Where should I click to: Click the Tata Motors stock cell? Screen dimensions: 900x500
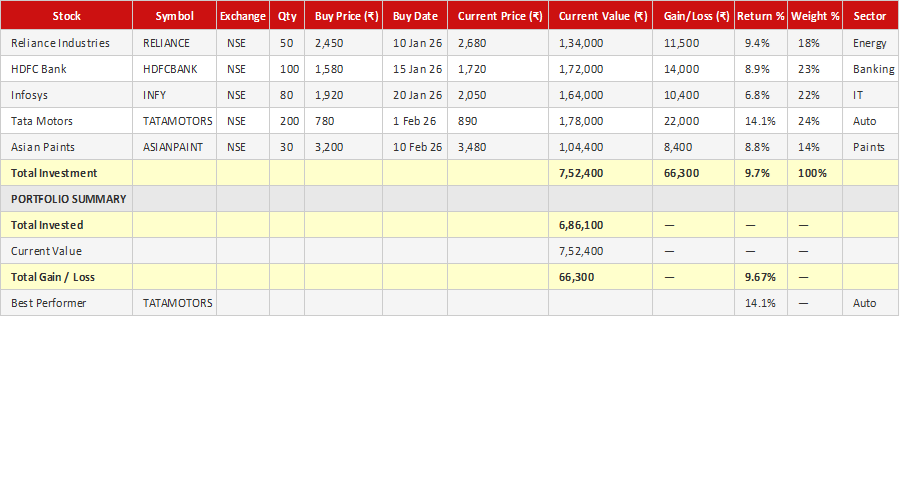tap(67, 121)
